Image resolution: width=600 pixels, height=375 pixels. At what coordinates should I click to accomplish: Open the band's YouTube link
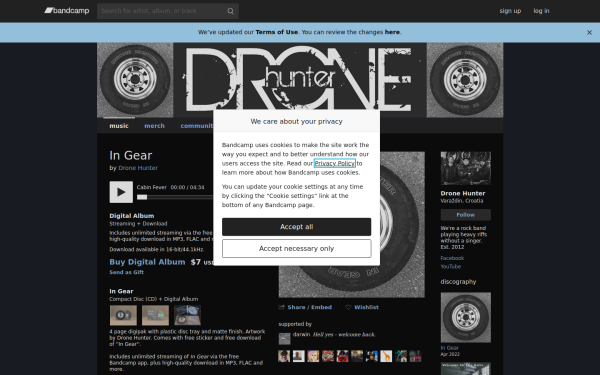tap(451, 267)
